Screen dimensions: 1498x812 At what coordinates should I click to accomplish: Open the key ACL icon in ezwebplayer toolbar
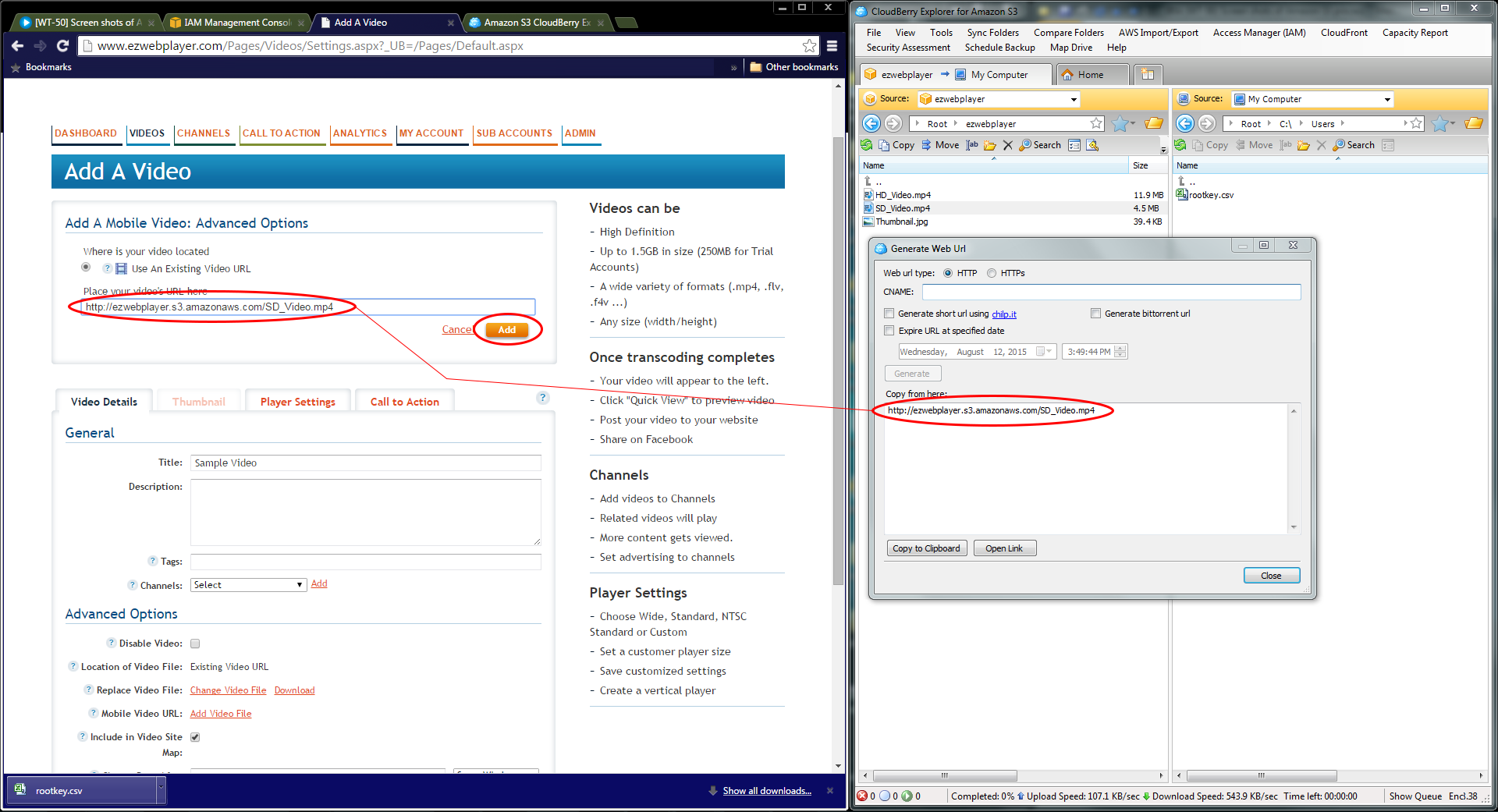(1092, 145)
